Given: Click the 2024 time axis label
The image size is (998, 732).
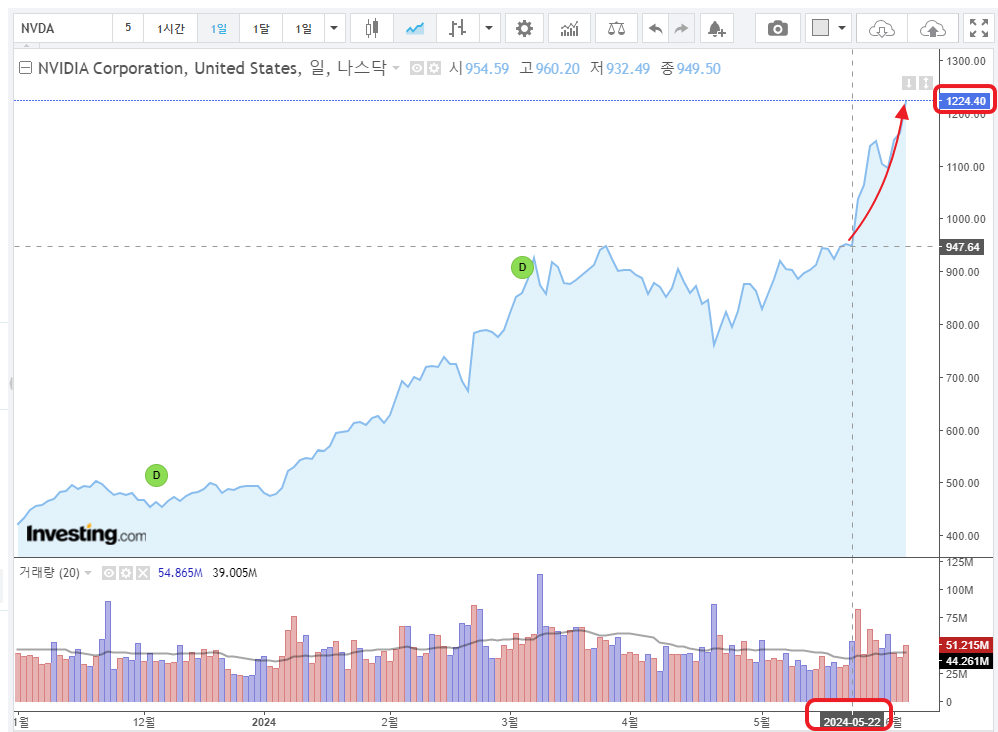Looking at the screenshot, I should click(x=264, y=722).
